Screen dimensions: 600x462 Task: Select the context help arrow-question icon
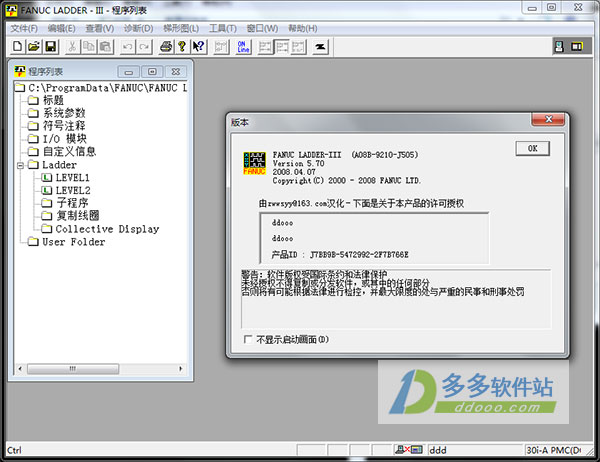click(x=199, y=46)
